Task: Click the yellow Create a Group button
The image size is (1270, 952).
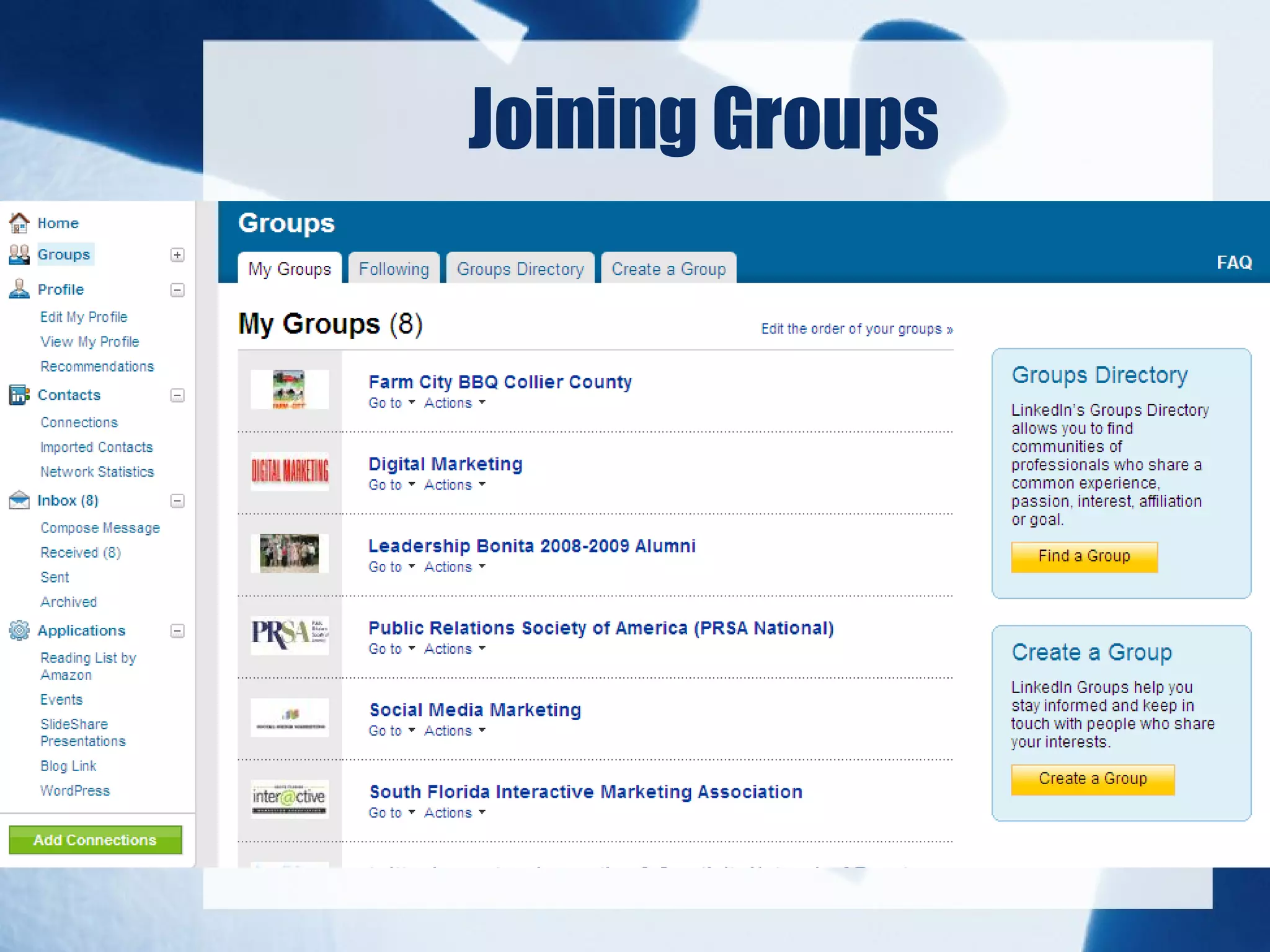Action: pos(1093,779)
